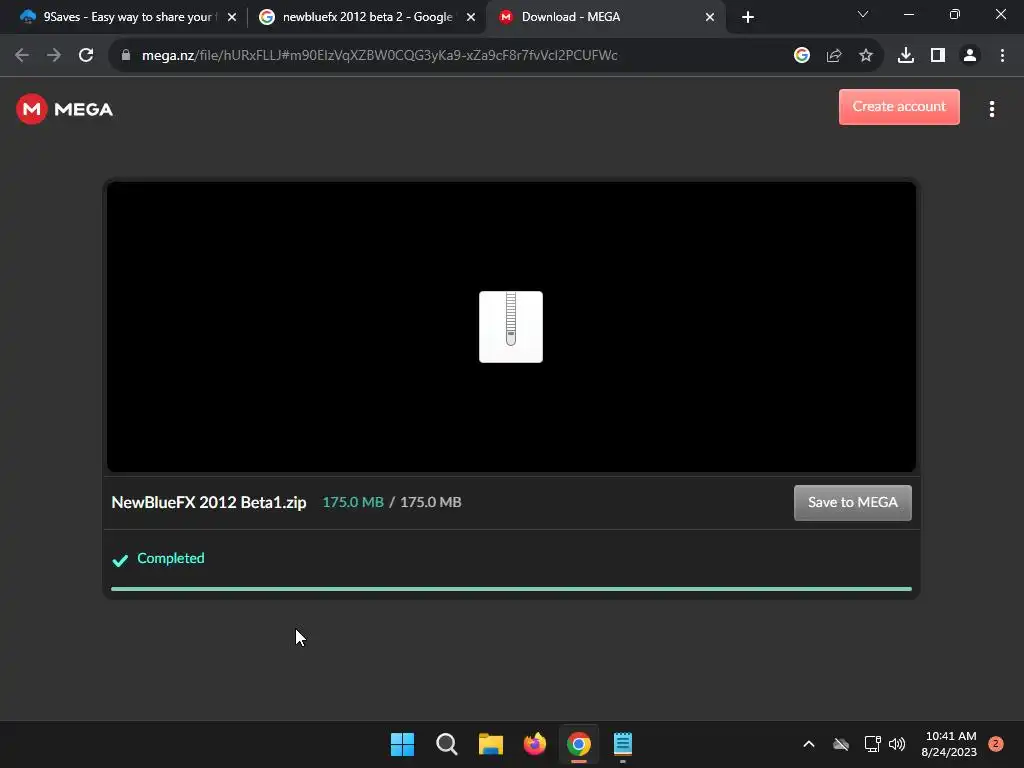Click the Completed status text
Viewport: 1024px width, 768px height.
[x=170, y=558]
